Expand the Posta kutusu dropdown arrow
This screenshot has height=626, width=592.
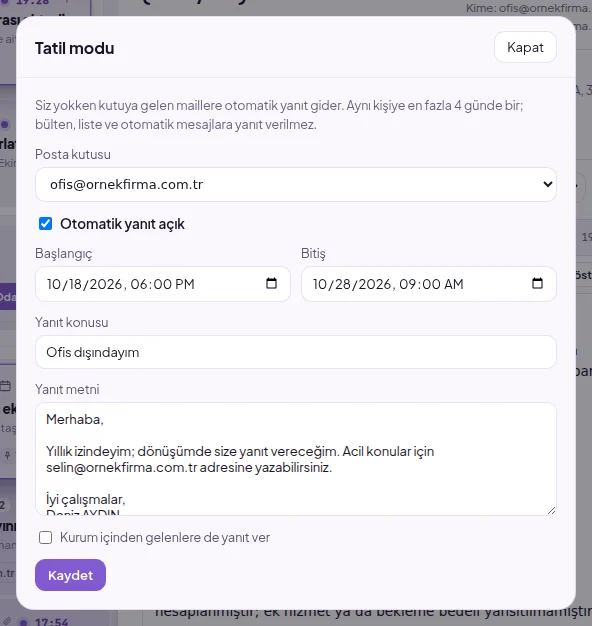tap(547, 184)
